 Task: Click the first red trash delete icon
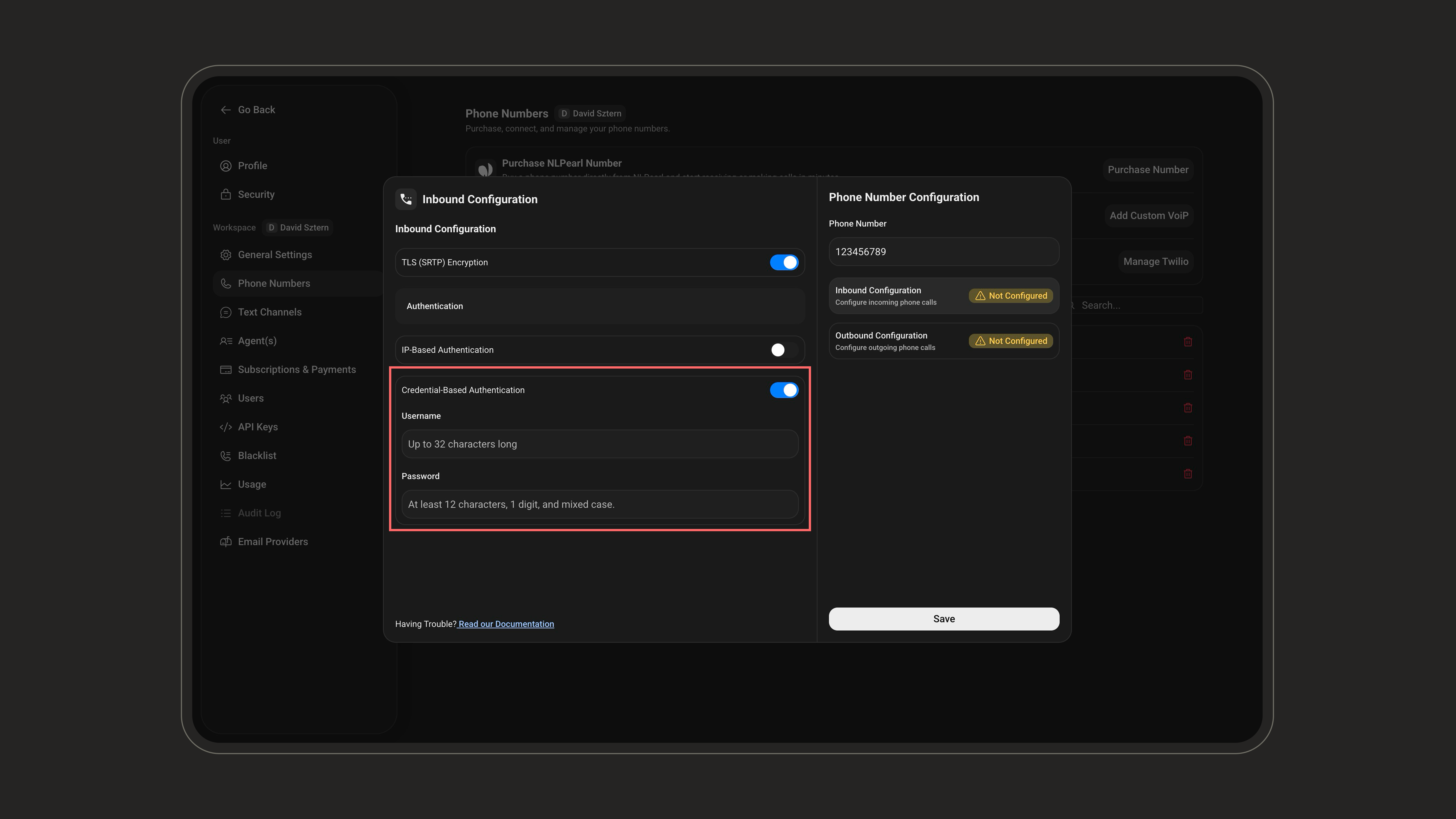click(1188, 341)
